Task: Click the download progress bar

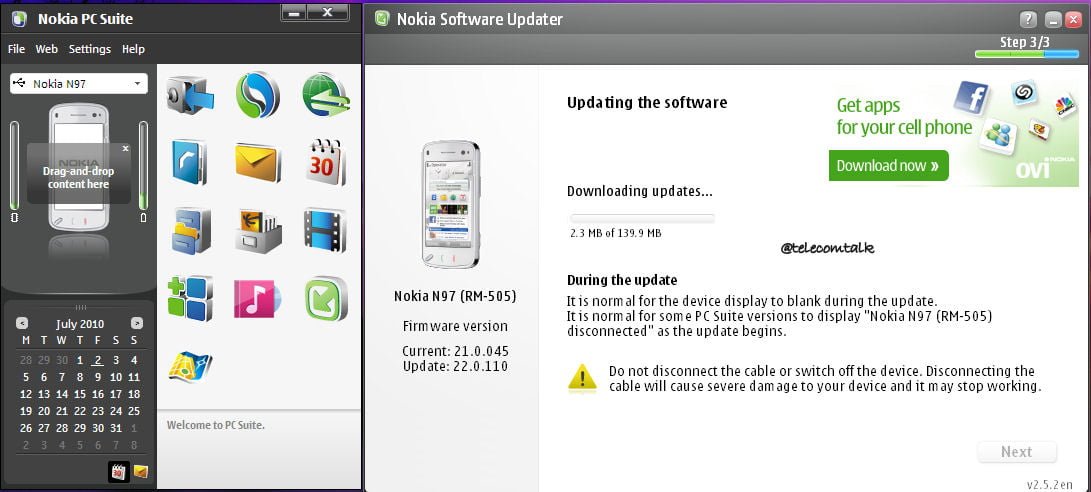Action: point(642,219)
